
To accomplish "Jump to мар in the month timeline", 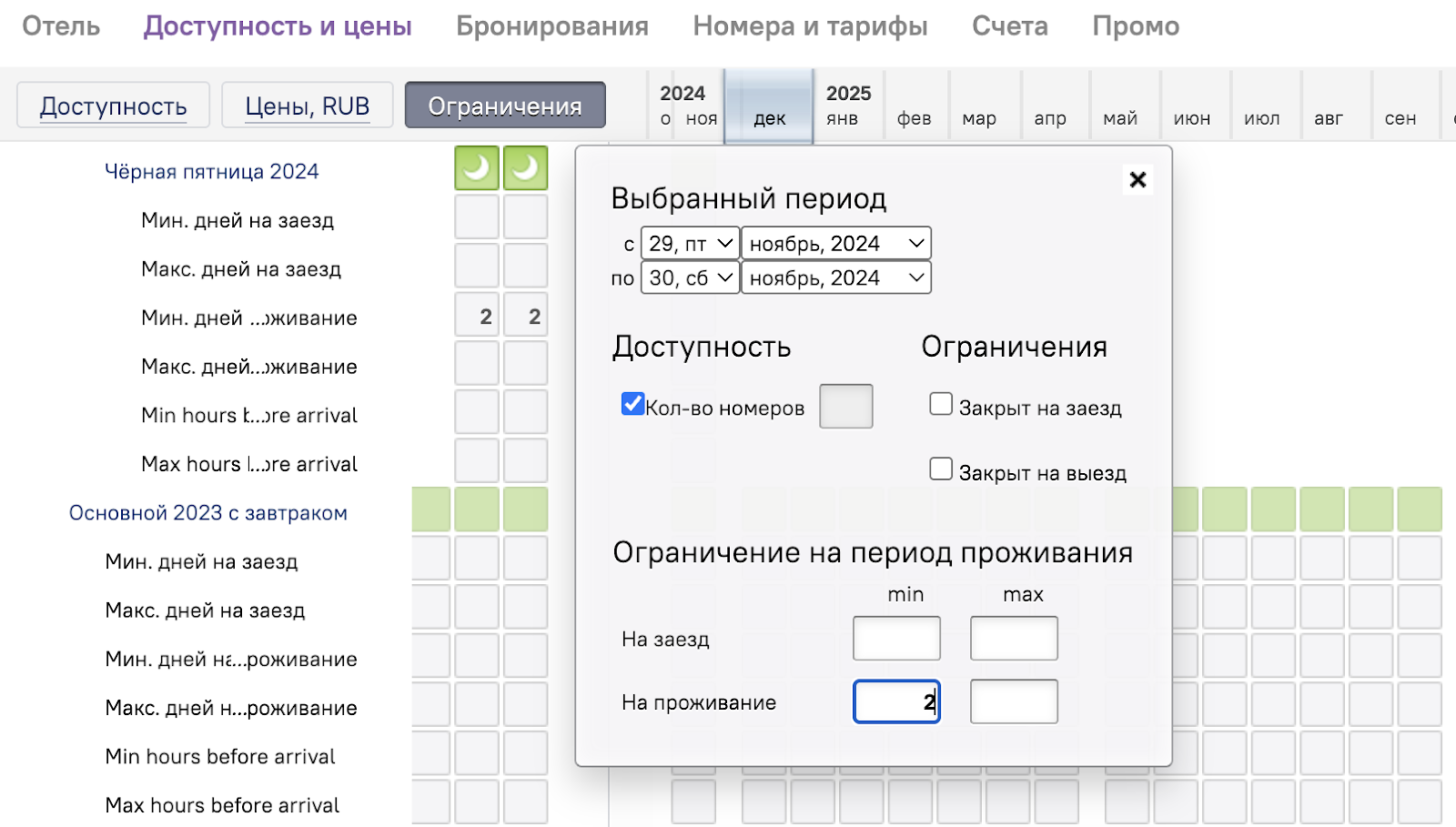I will [x=980, y=118].
